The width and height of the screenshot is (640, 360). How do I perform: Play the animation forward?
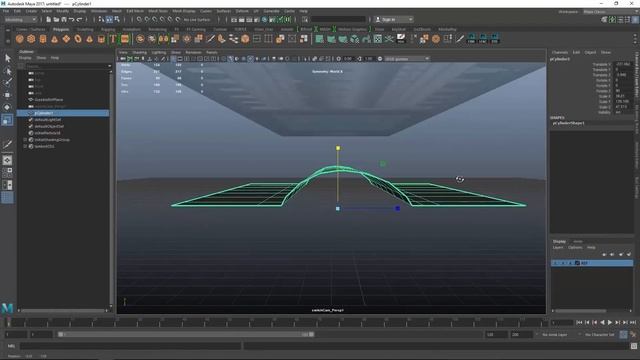point(610,322)
